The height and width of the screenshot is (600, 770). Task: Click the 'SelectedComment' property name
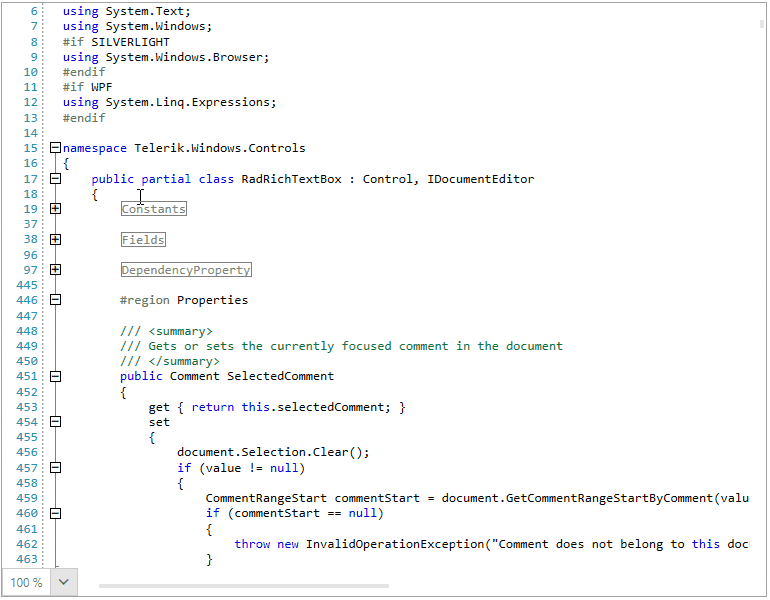[x=280, y=377]
